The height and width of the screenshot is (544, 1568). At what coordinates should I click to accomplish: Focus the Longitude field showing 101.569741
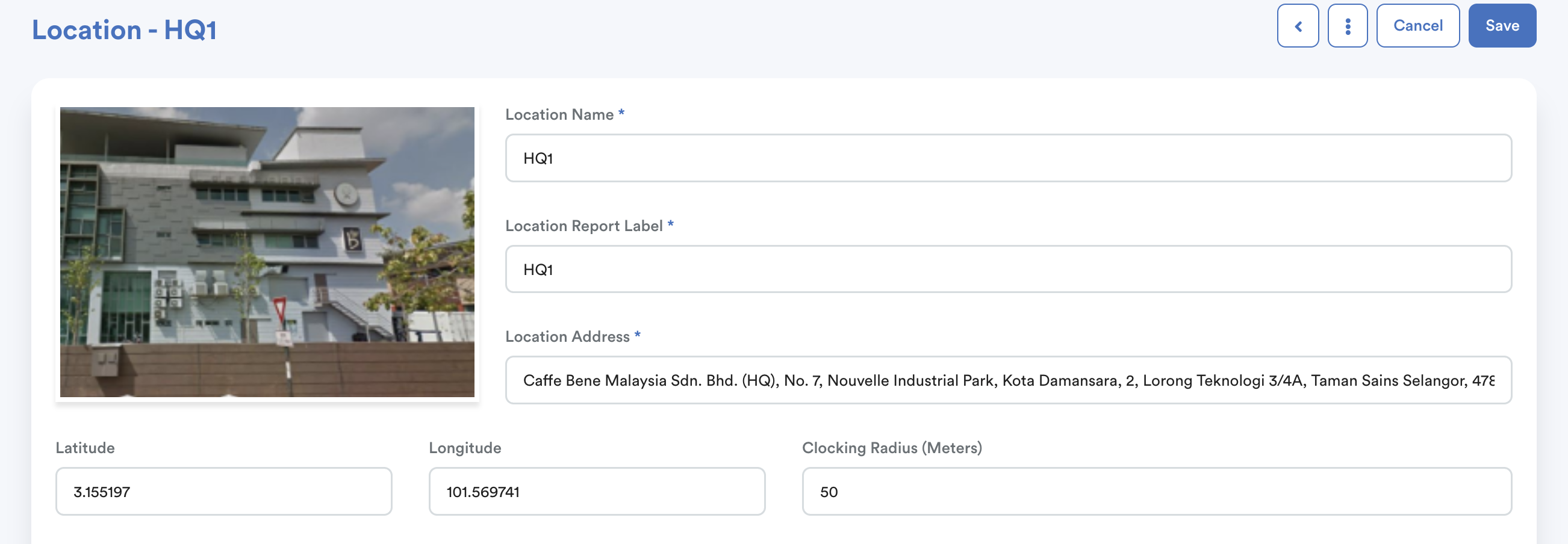[597, 492]
